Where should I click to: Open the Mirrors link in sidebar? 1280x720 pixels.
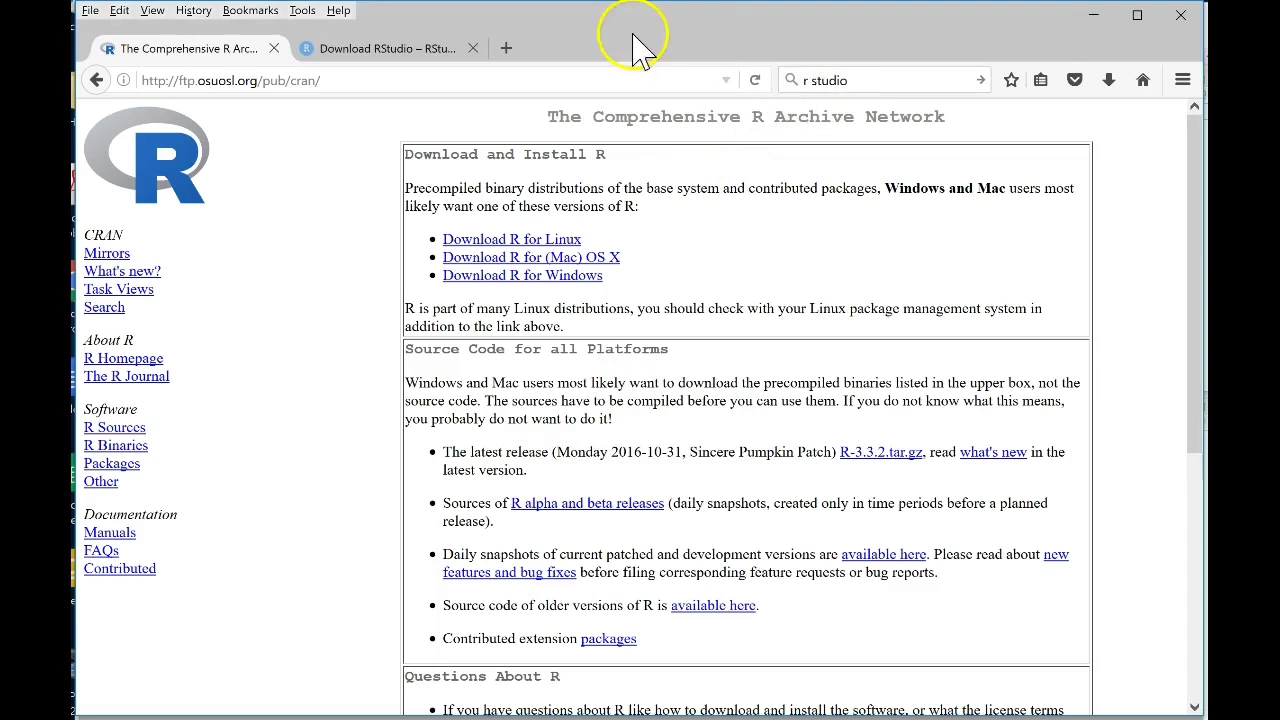pos(107,253)
